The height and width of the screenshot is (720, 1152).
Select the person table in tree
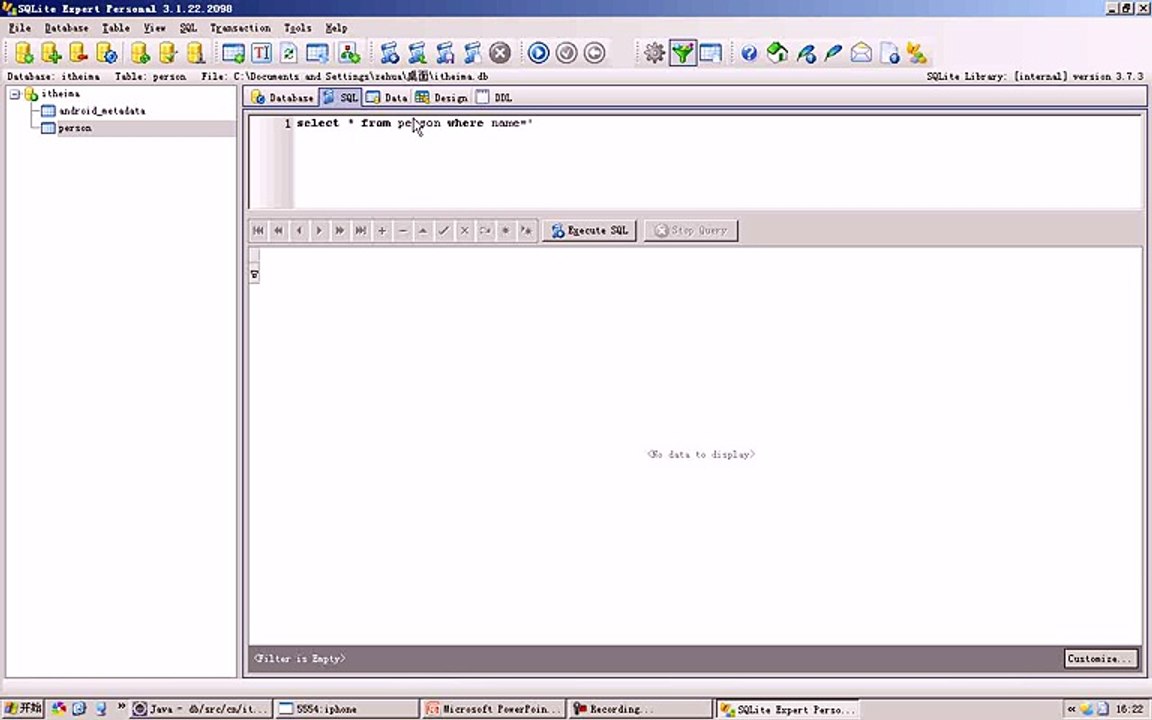click(75, 128)
